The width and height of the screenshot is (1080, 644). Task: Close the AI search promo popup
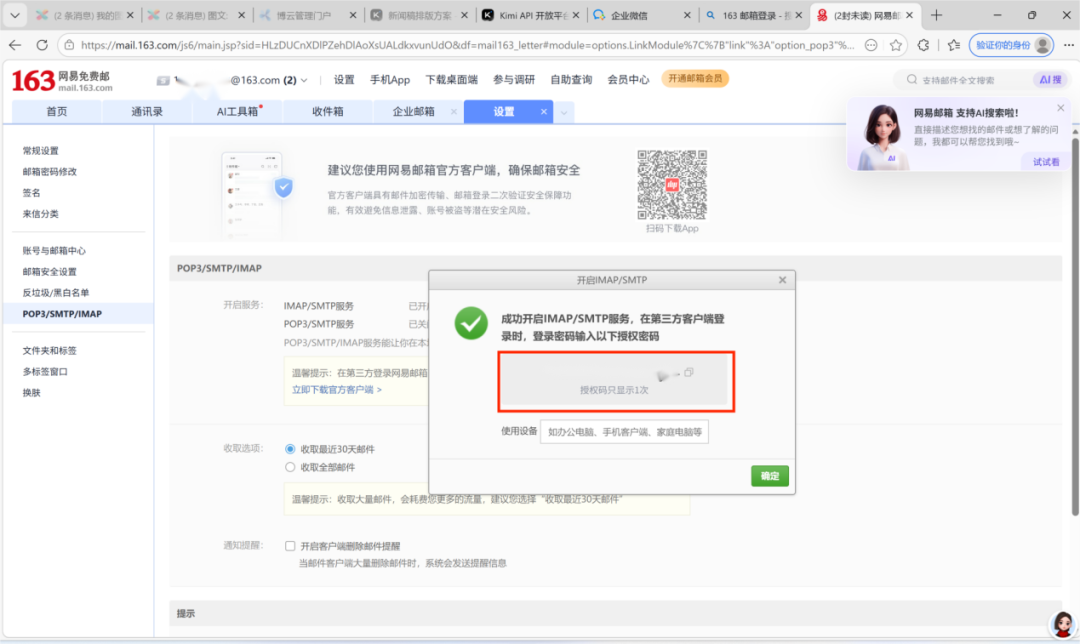tap(1061, 108)
